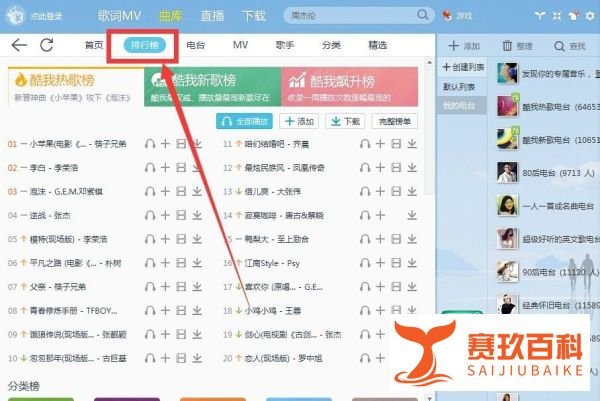Download 寂寞咖啡 using its download icon
Viewport: 600px width, 401px height.
[x=412, y=215]
